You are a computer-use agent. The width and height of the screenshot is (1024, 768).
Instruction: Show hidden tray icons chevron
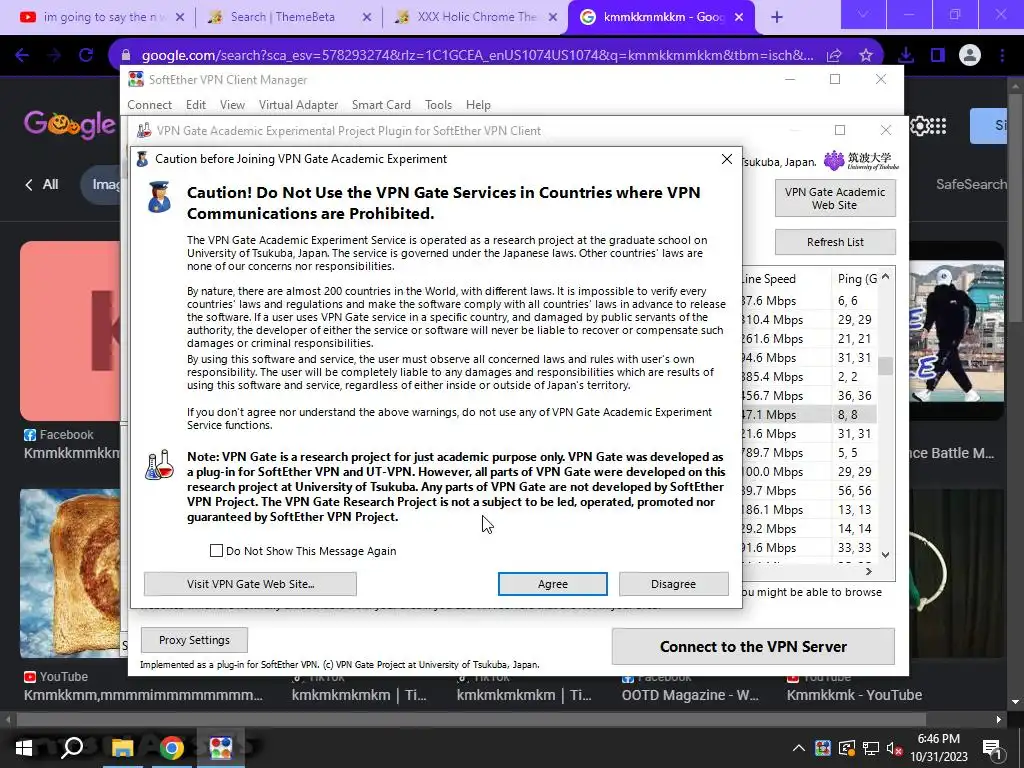tap(798, 748)
